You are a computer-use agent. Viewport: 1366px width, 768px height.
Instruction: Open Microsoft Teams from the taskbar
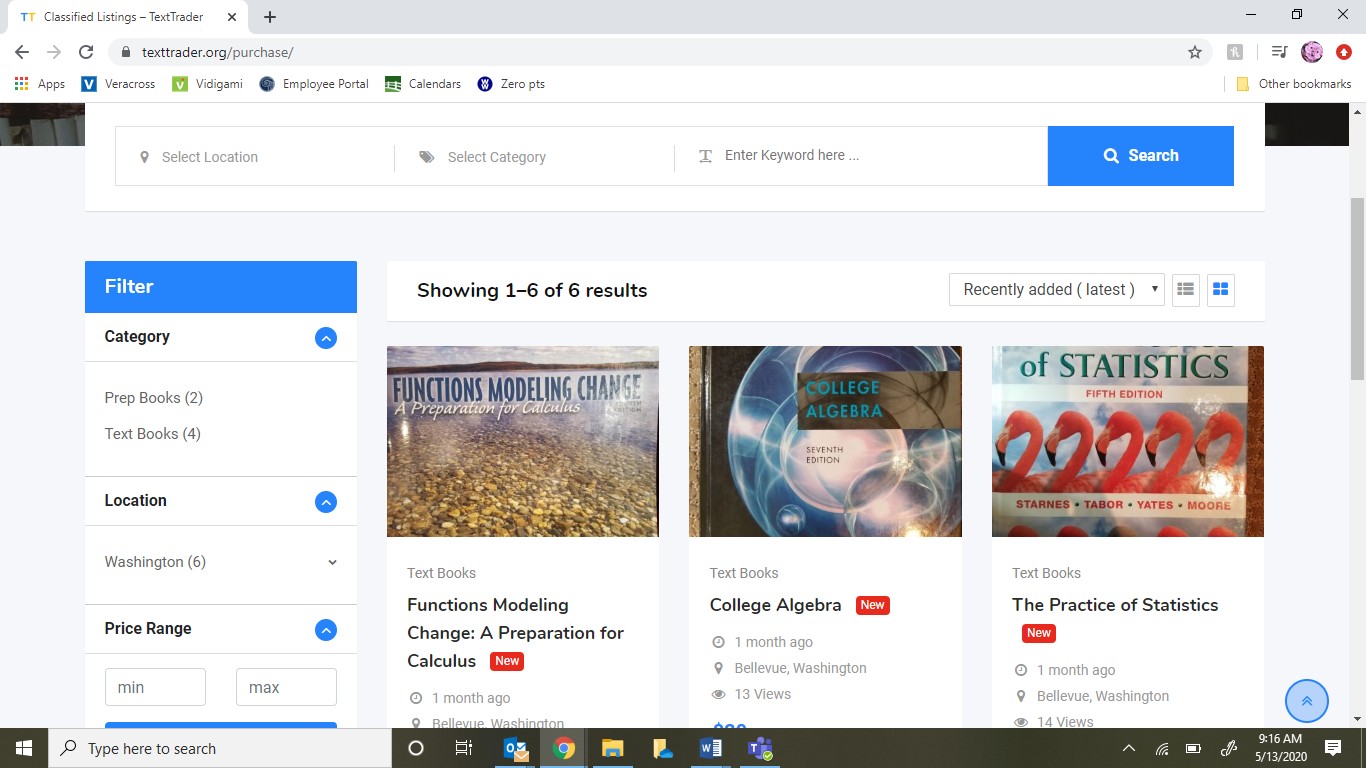pyautogui.click(x=760, y=748)
